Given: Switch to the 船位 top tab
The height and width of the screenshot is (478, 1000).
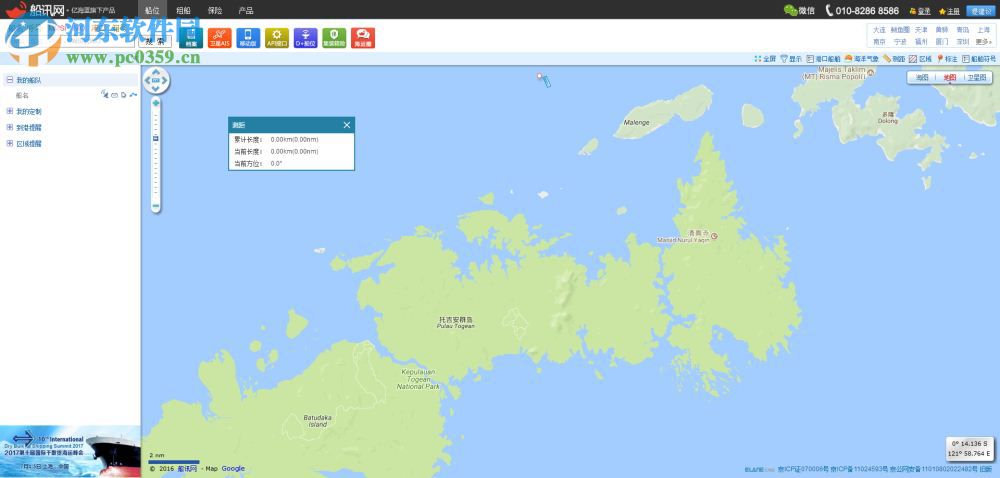Looking at the screenshot, I should click(x=152, y=10).
